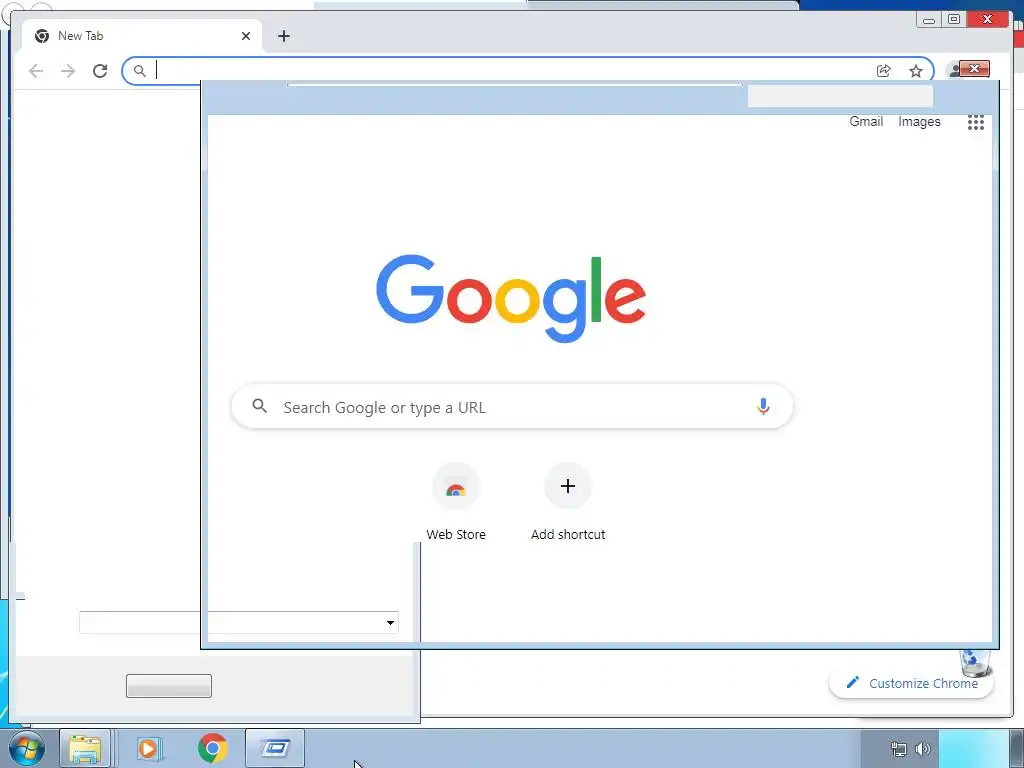Close the New Tab tab
1024x768 pixels.
tap(246, 36)
